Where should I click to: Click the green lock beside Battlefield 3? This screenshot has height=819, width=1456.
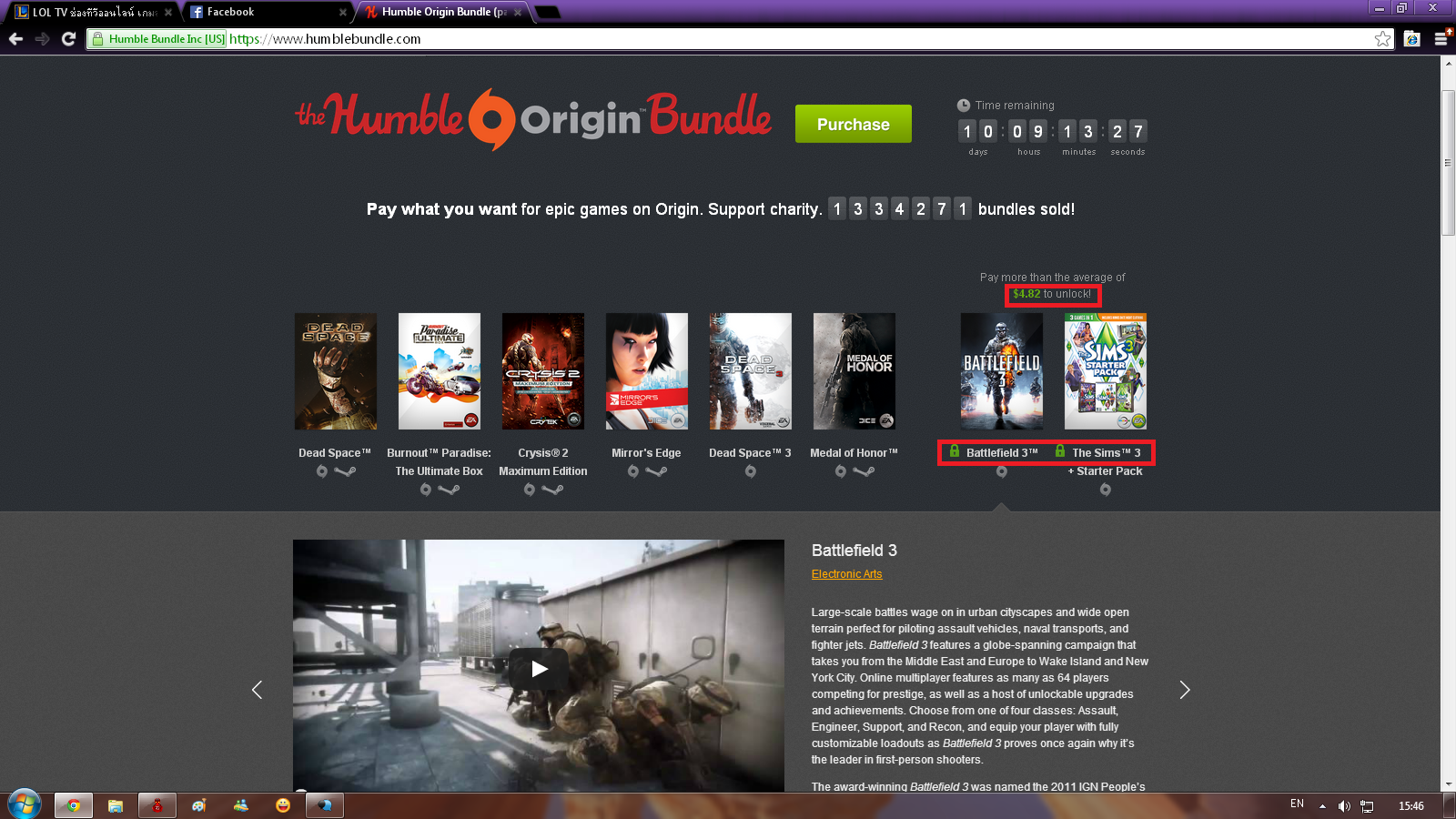pyautogui.click(x=955, y=451)
